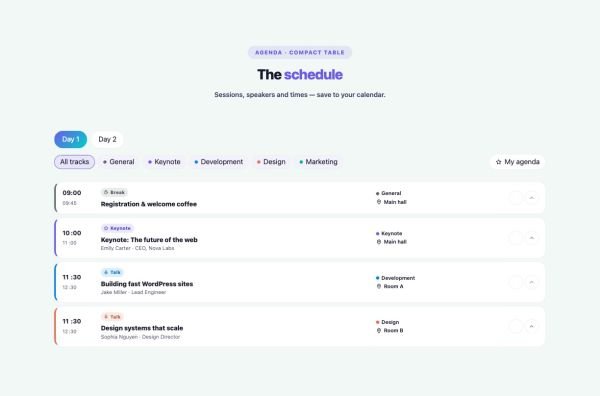Click the Break badge on the 09:00 session
This screenshot has height=396, width=600.
coord(114,192)
